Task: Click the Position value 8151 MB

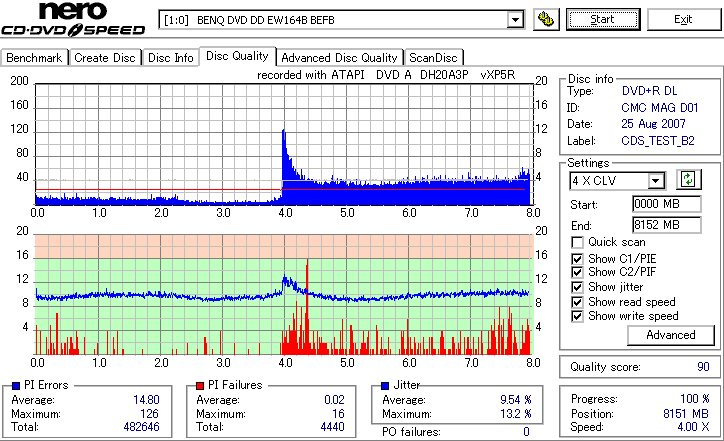Action: 686,413
